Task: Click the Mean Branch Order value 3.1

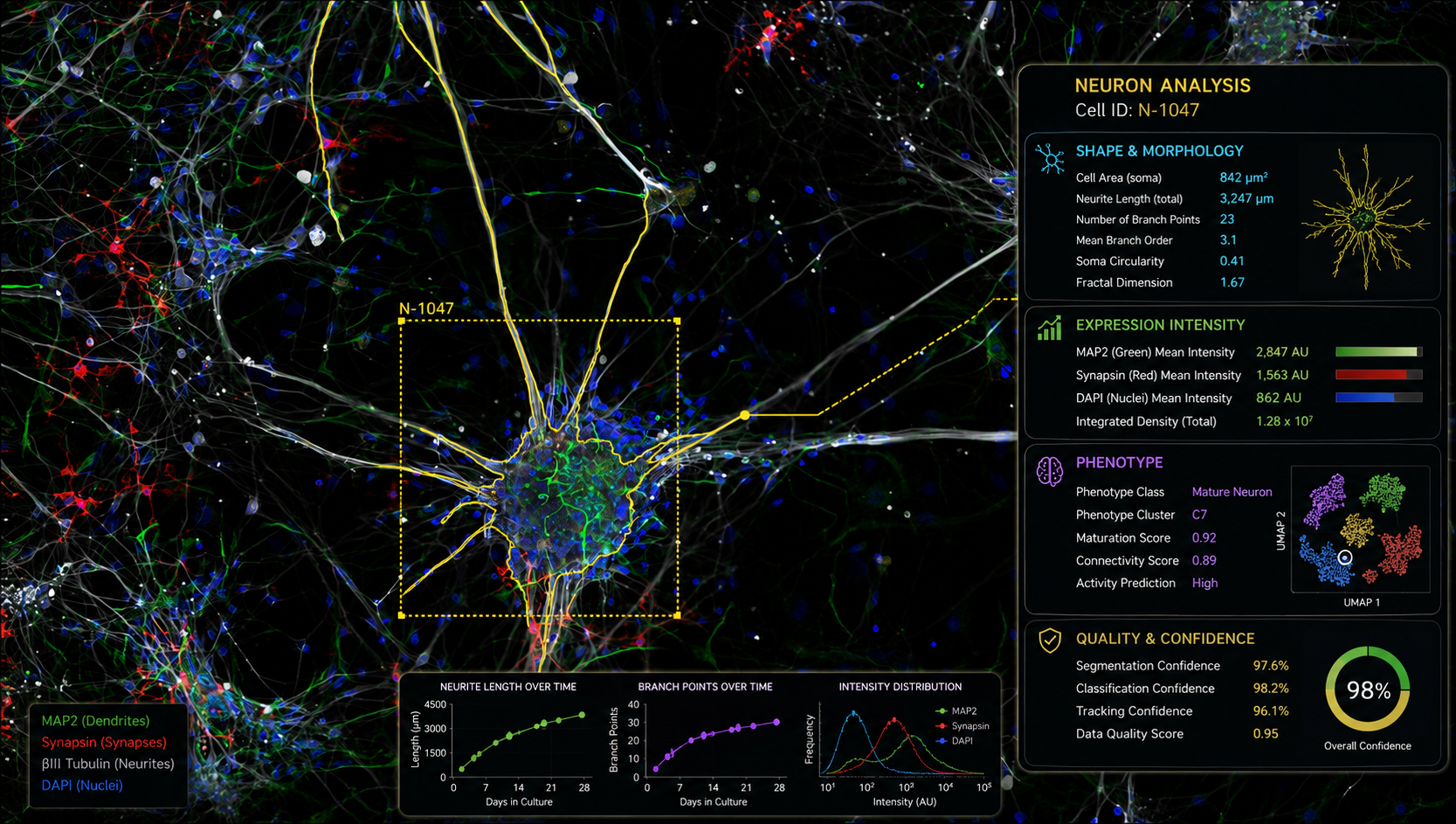Action: tap(1228, 240)
